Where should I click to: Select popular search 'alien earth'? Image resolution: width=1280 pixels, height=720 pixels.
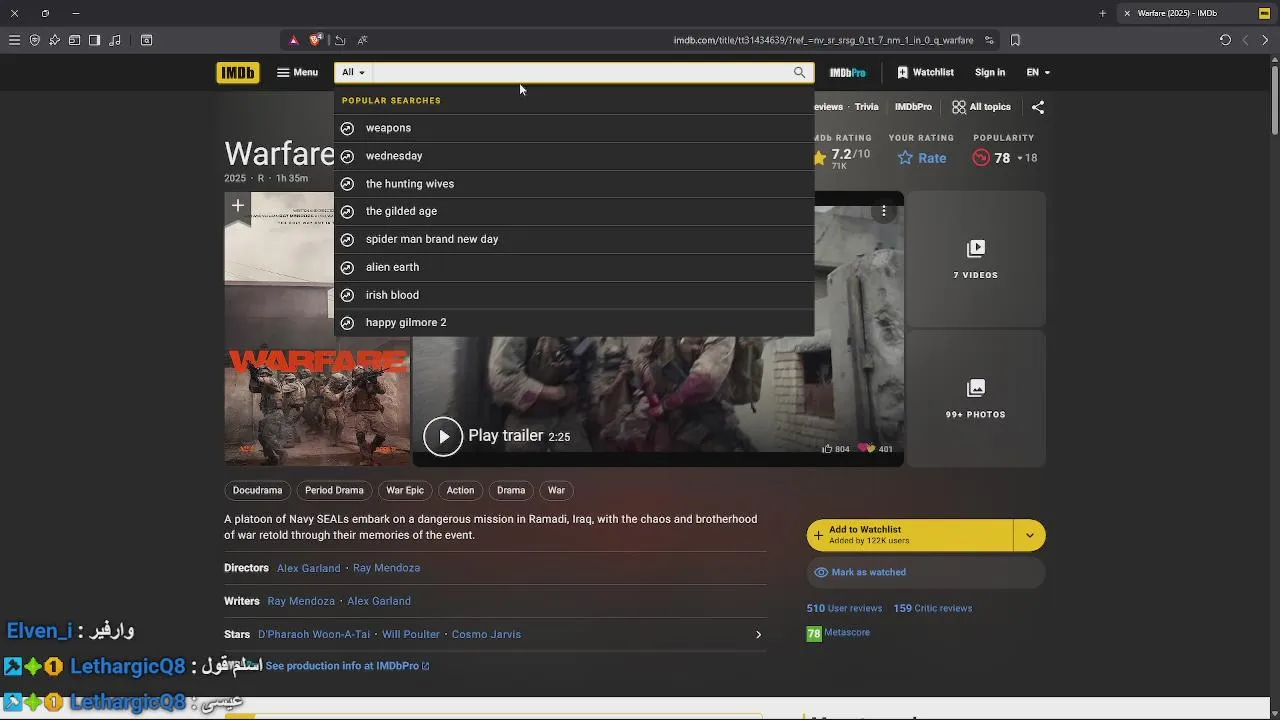tap(574, 267)
